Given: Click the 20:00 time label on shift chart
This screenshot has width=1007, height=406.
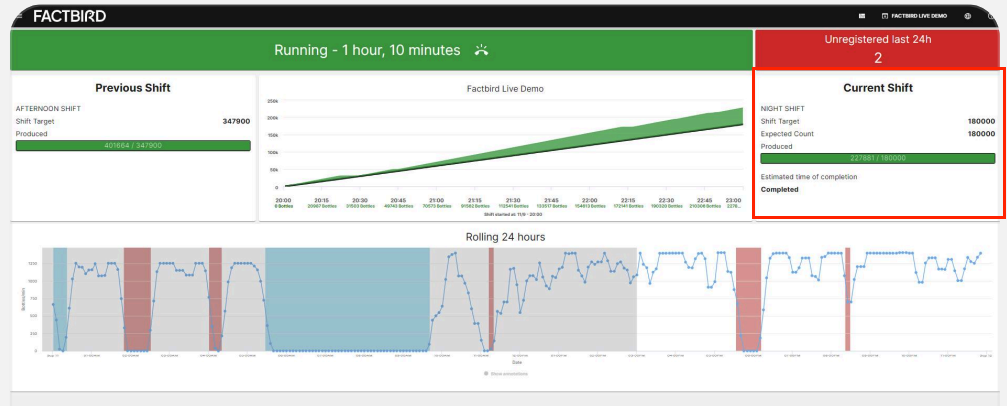Looking at the screenshot, I should [x=283, y=200].
